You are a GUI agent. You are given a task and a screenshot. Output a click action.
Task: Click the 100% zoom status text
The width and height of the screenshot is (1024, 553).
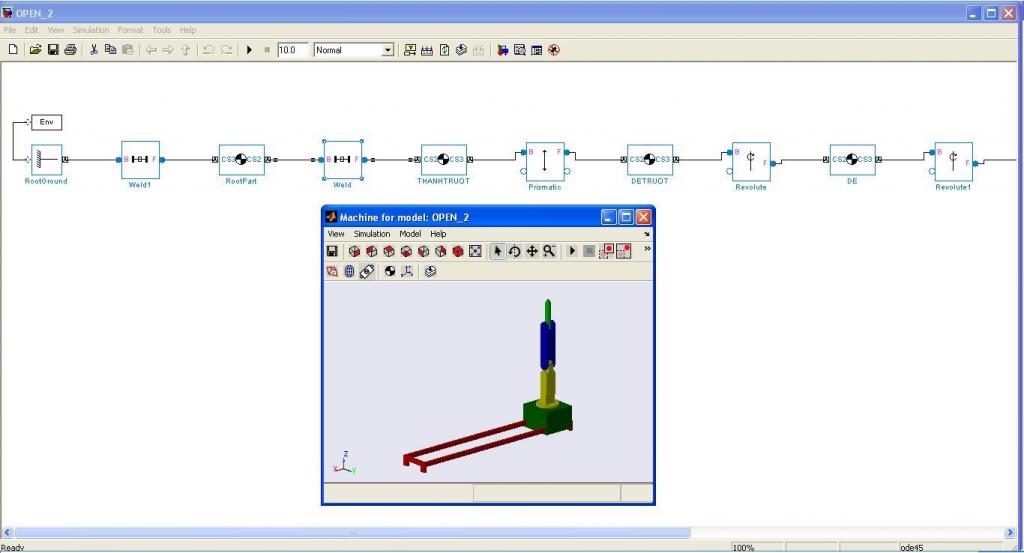[x=743, y=548]
